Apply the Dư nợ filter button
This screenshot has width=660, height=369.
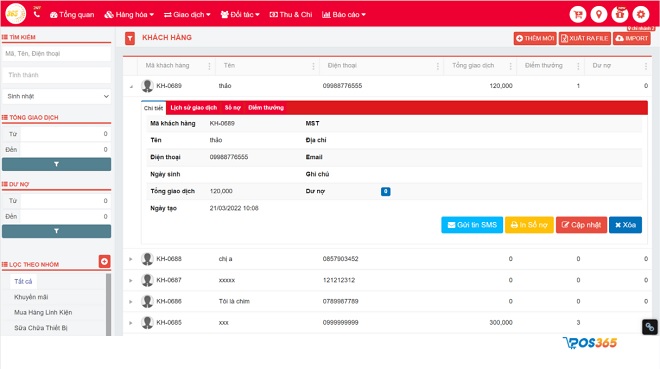tap(56, 231)
